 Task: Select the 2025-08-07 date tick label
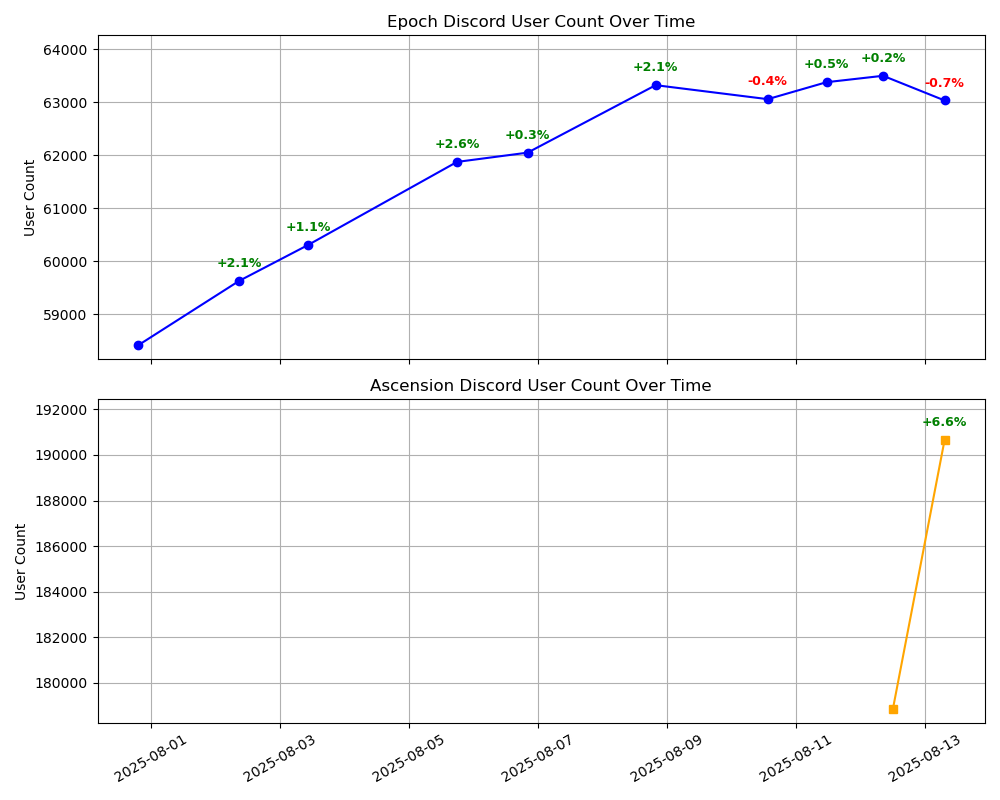[538, 758]
